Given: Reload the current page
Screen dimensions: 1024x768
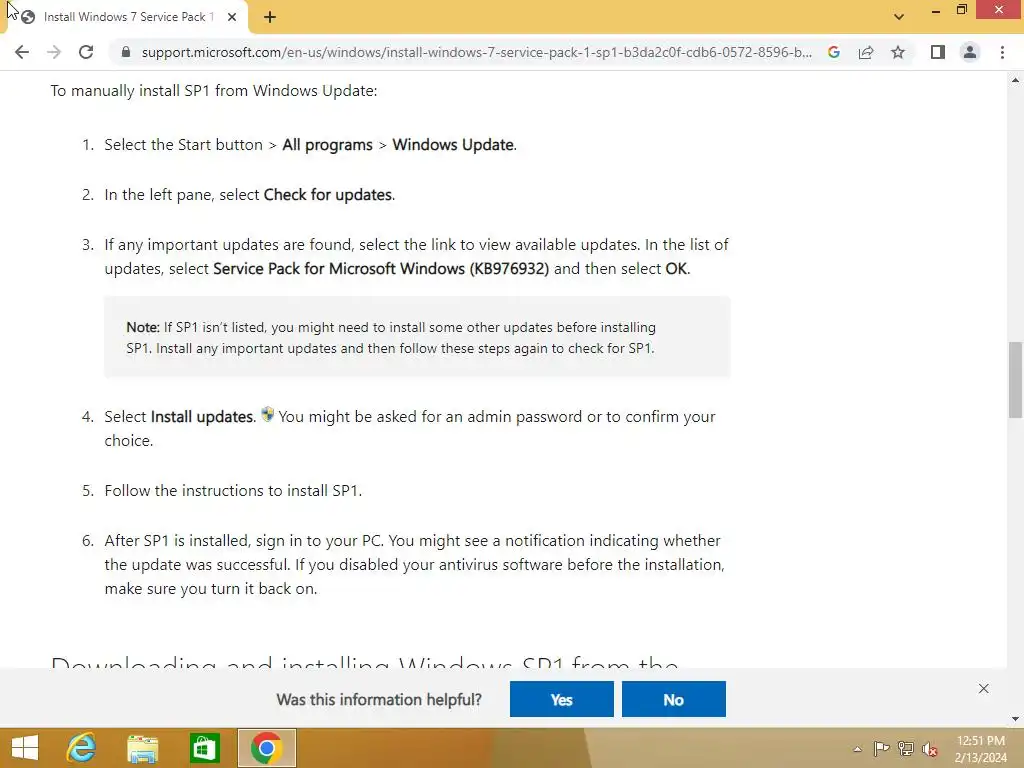Looking at the screenshot, I should pos(86,52).
